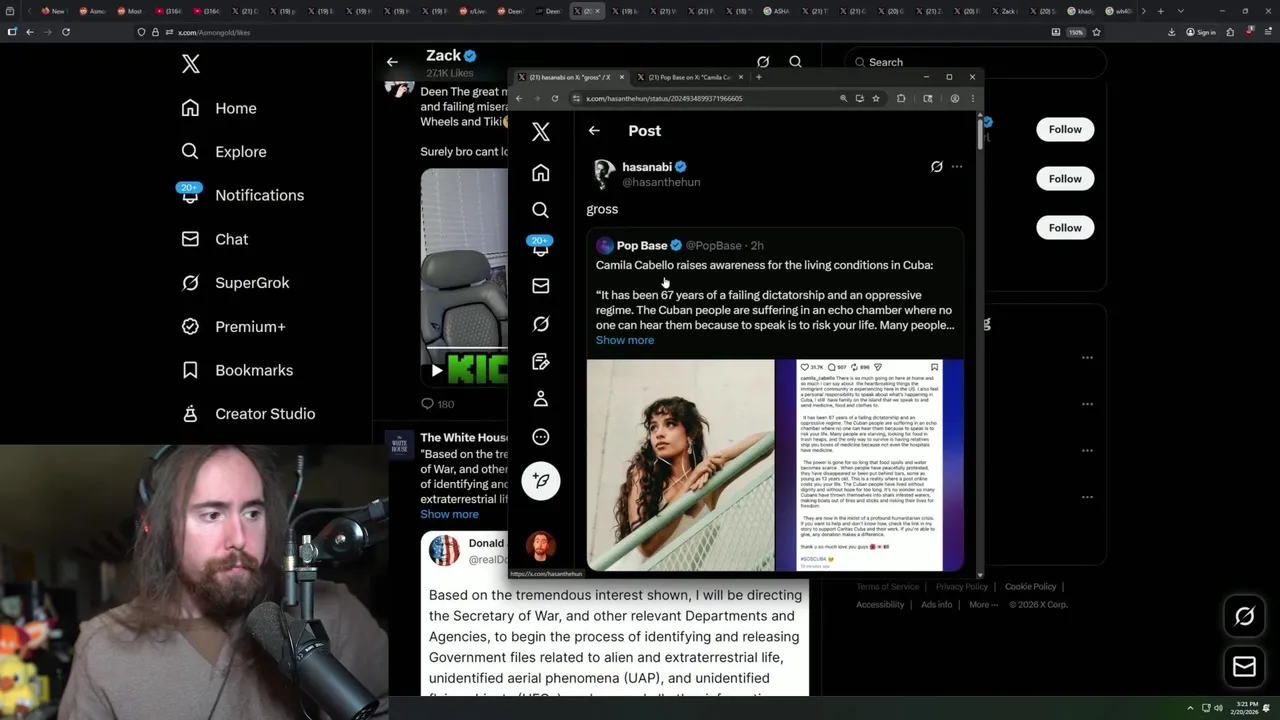Viewport: 1280px width, 720px height.
Task: Play the Kick video in Deen post
Action: point(437,370)
